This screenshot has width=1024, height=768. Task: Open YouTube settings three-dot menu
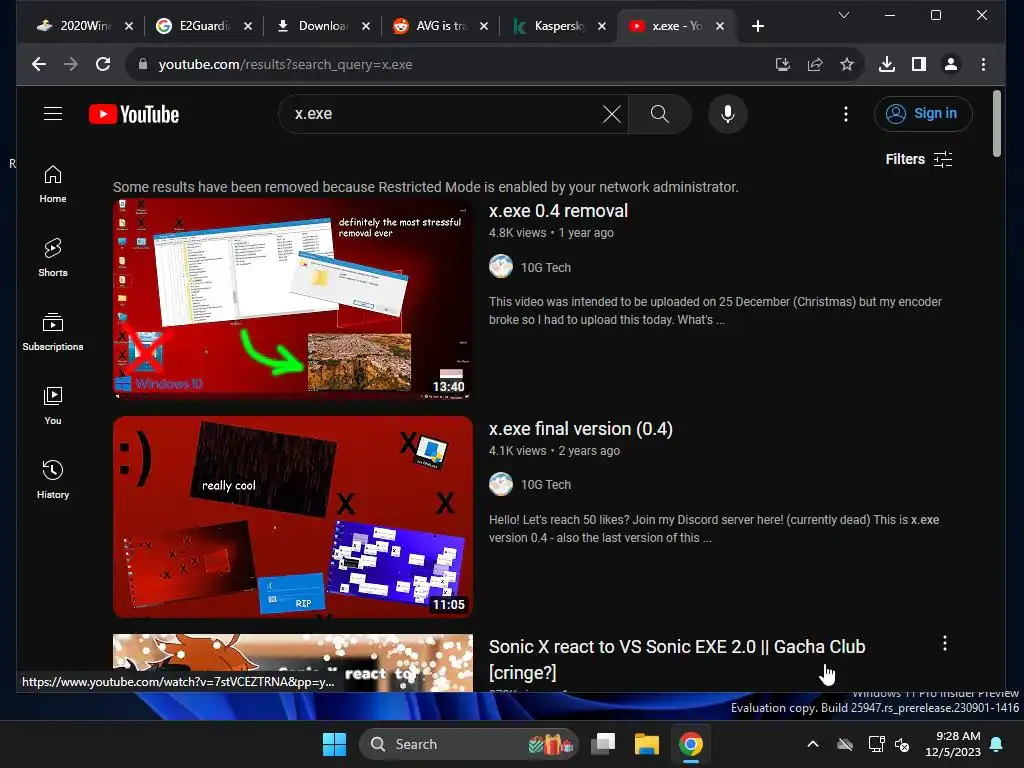coord(846,114)
